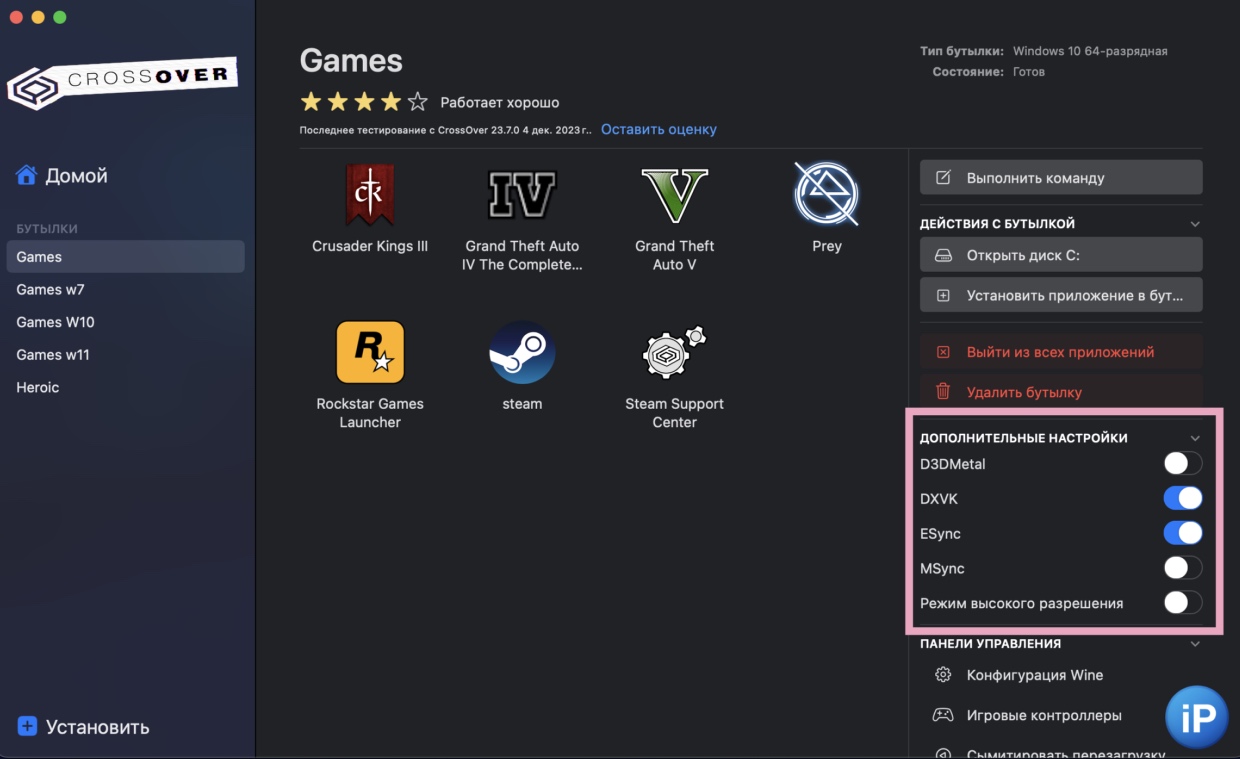The image size is (1240, 759).
Task: Click the Работает хорошо rating text
Action: tap(500, 102)
